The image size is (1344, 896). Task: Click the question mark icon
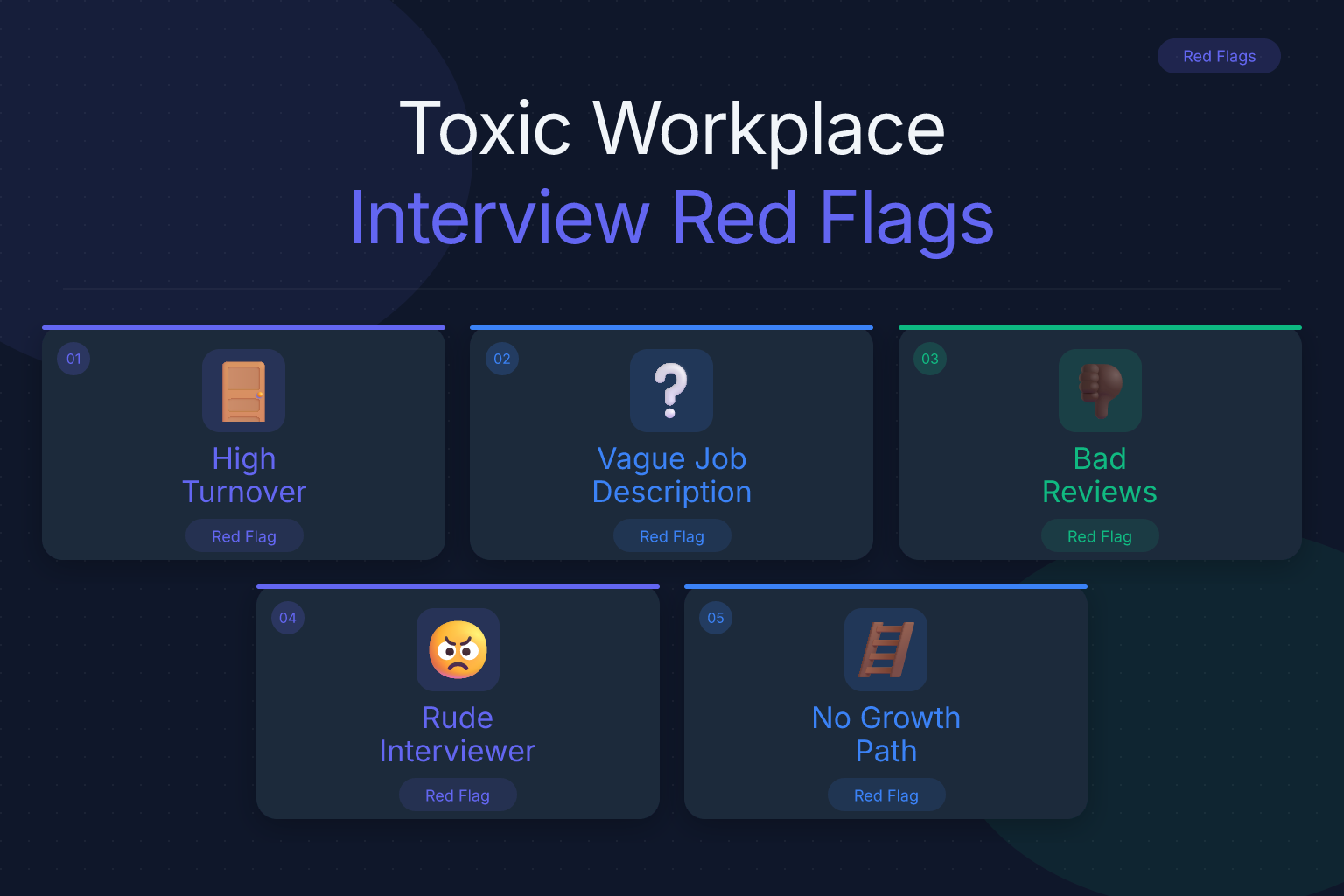671,390
